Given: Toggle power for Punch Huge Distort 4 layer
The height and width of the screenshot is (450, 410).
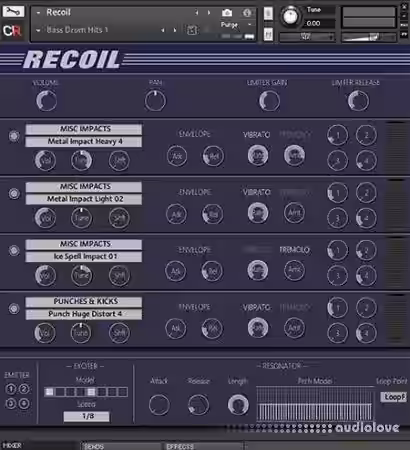Looking at the screenshot, I should [14, 308].
